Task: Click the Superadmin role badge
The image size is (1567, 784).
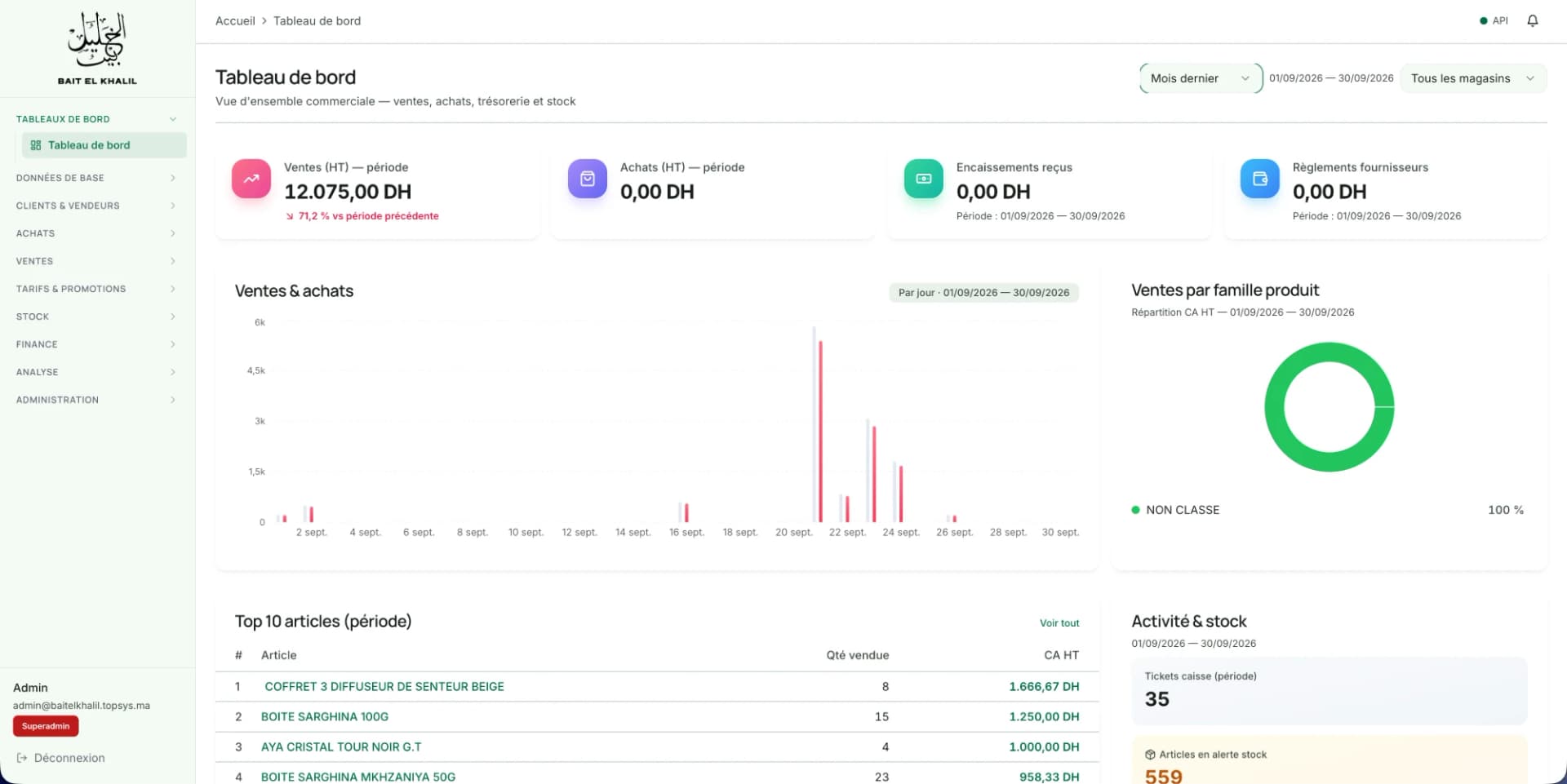Action: (46, 726)
